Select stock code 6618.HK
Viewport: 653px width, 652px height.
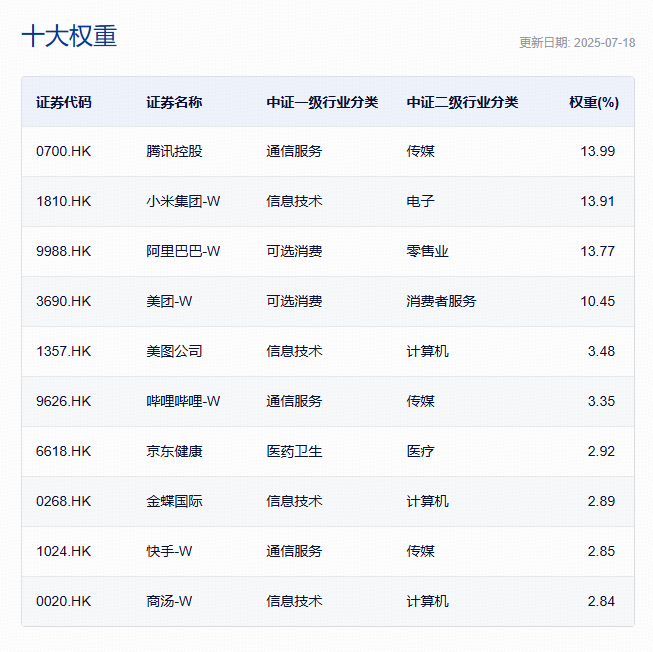63,451
